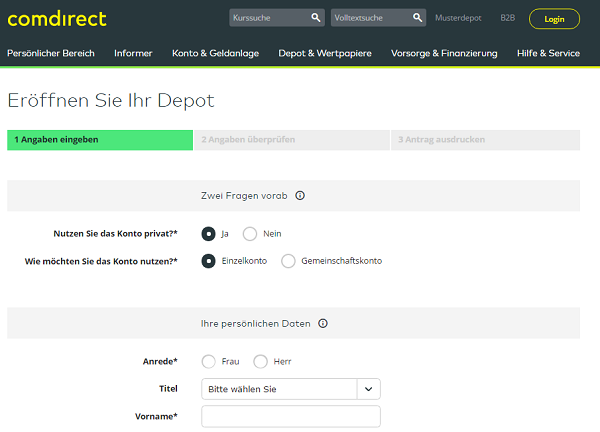The image size is (600, 432).
Task: Open the Titel dropdown
Action: click(291, 389)
